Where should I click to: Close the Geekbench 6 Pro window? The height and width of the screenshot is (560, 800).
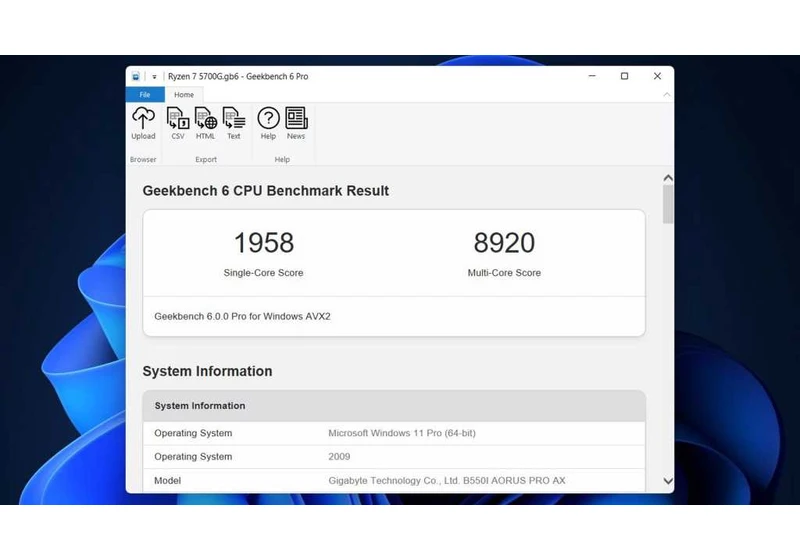657,76
